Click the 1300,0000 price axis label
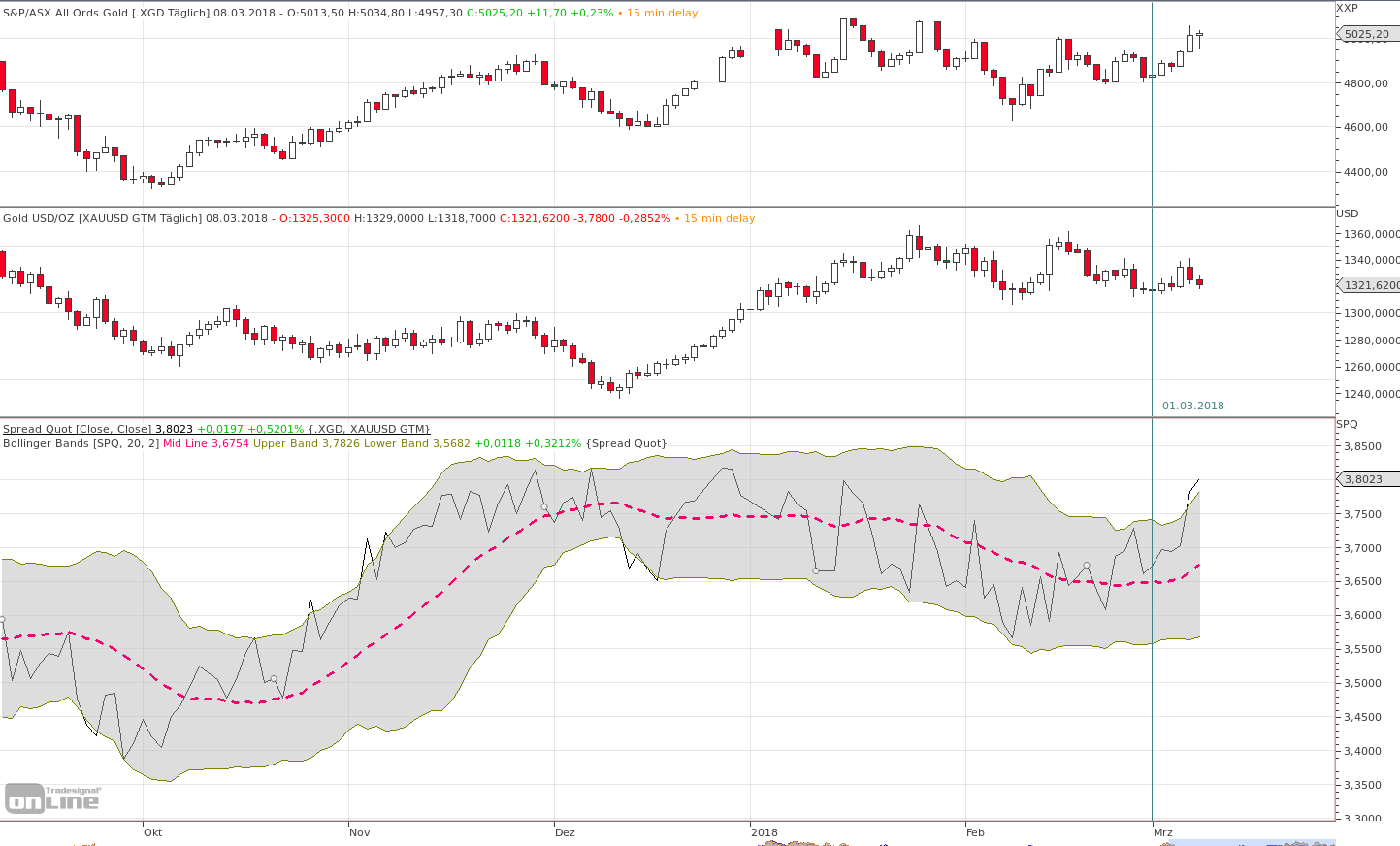 click(x=1372, y=313)
